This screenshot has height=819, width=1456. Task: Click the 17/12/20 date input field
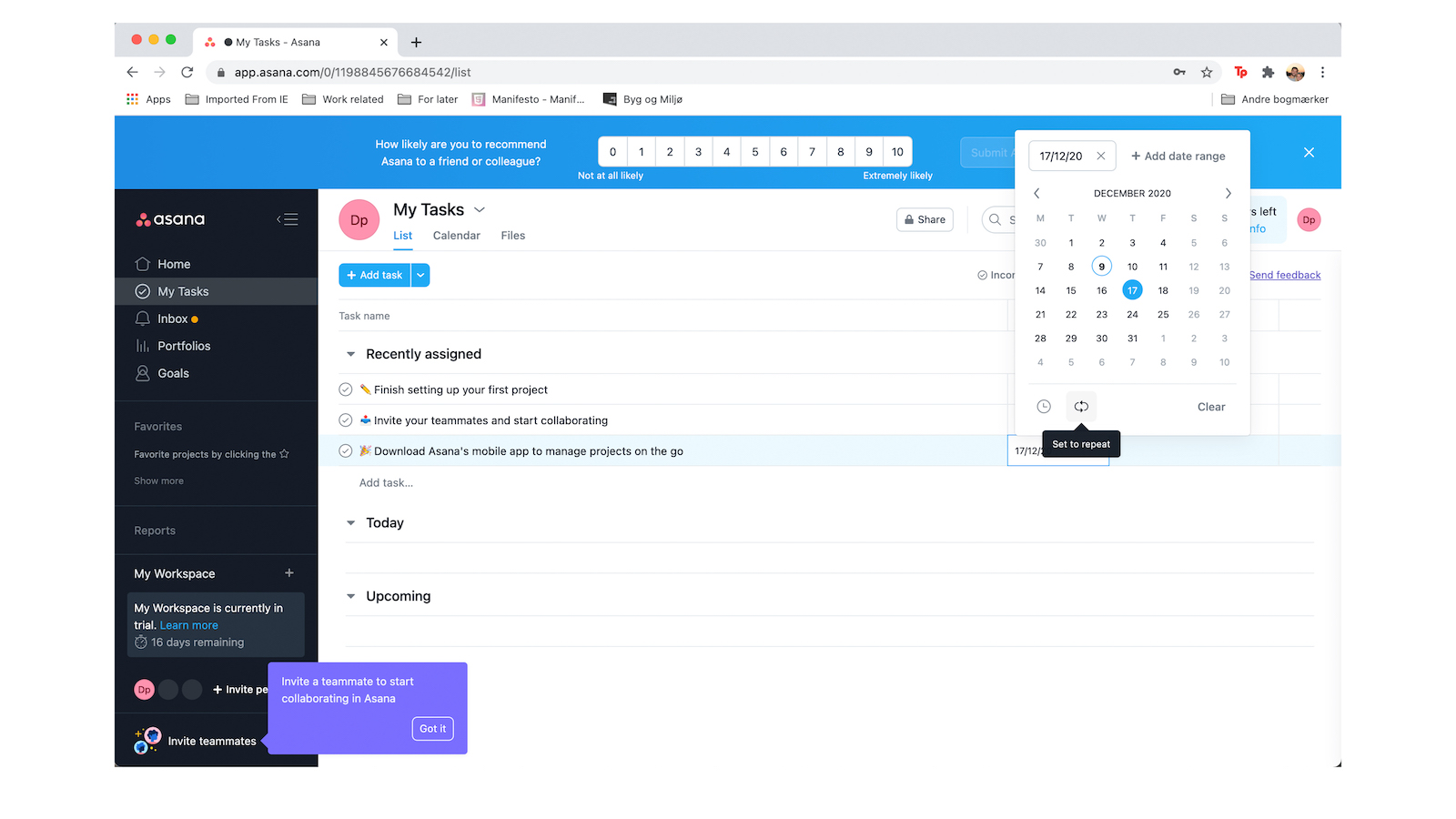click(1065, 156)
